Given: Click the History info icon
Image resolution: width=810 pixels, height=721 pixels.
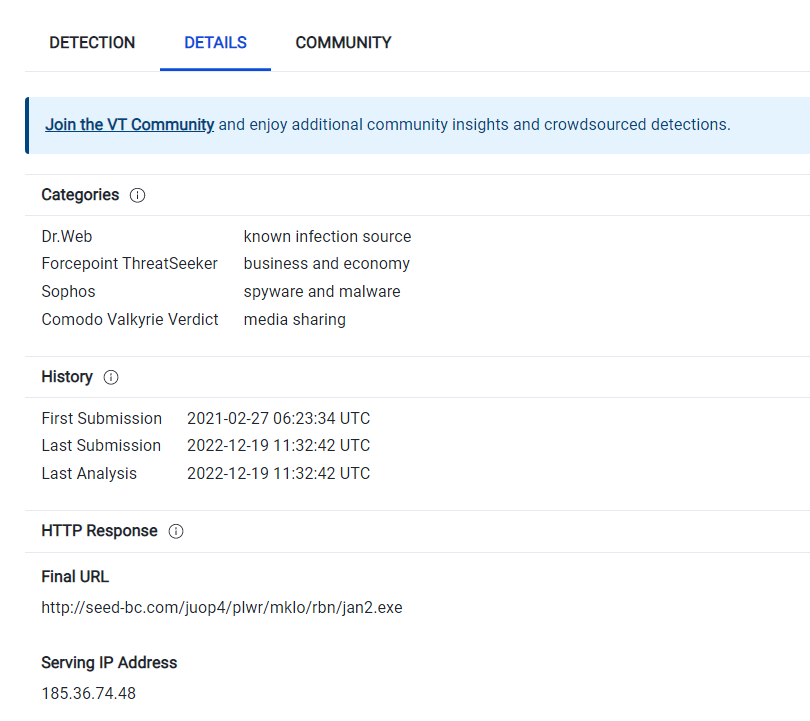Looking at the screenshot, I should pos(110,377).
